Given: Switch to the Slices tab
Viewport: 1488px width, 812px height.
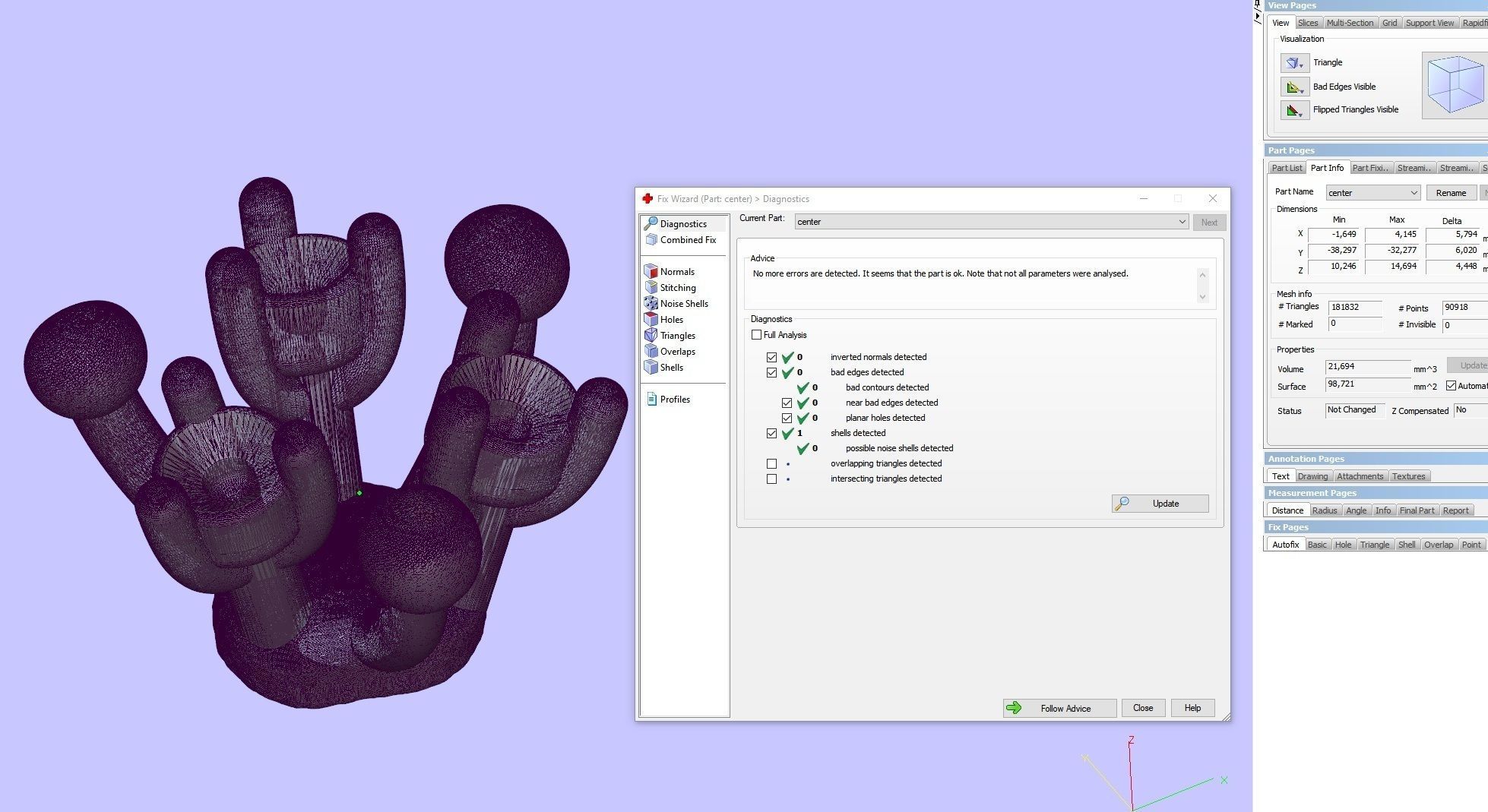Looking at the screenshot, I should (x=1308, y=23).
